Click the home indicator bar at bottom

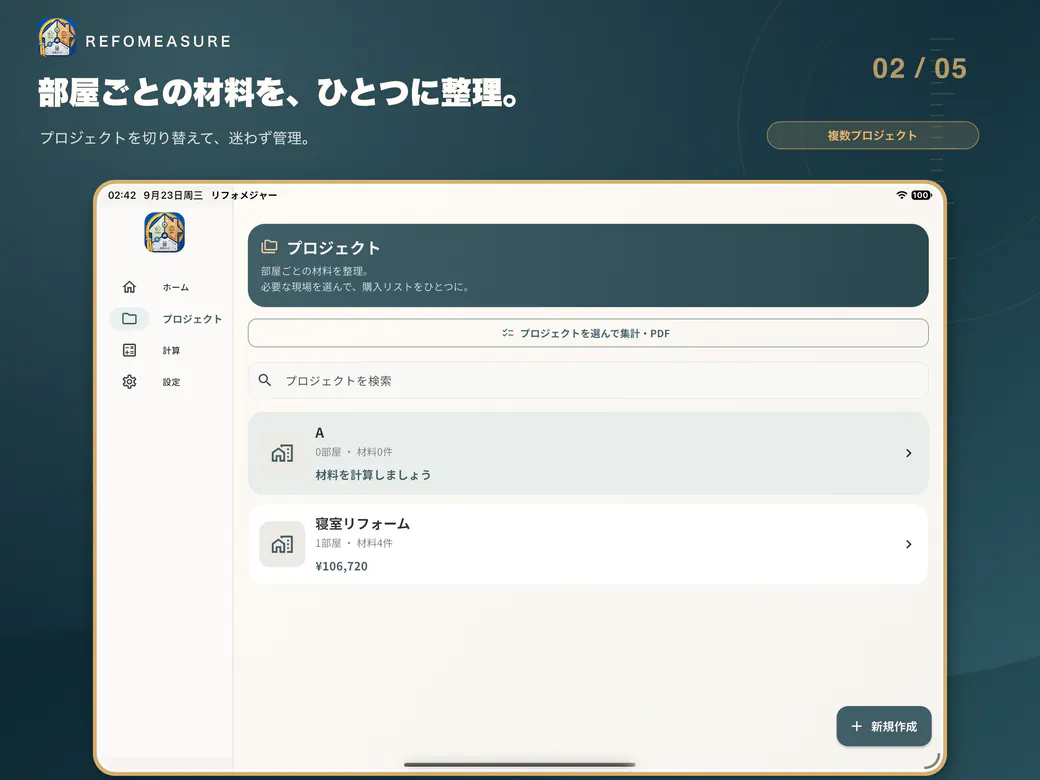[x=519, y=765]
